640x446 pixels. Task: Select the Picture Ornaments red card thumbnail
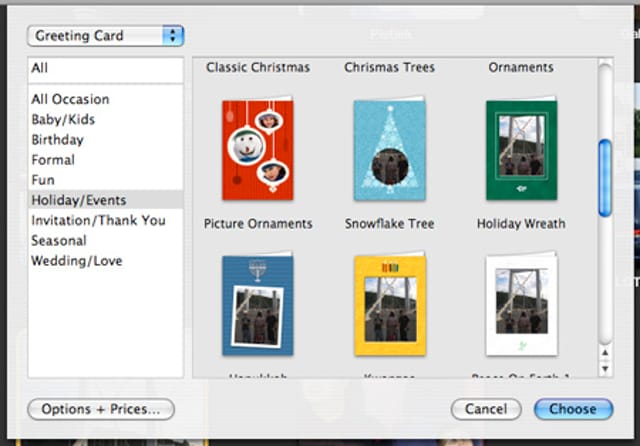click(x=258, y=149)
